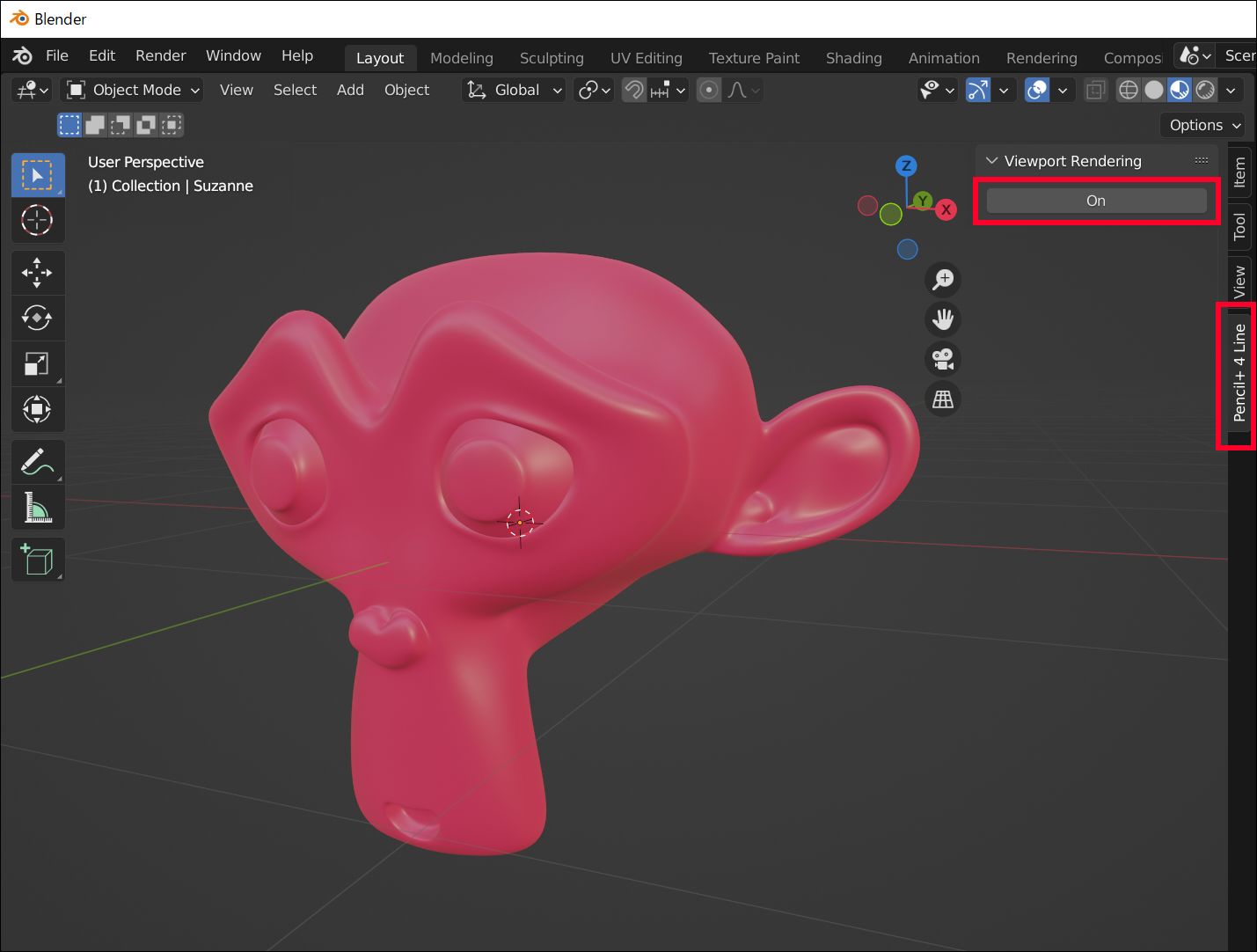Collapse the Viewport Rendering panel

pyautogui.click(x=992, y=161)
